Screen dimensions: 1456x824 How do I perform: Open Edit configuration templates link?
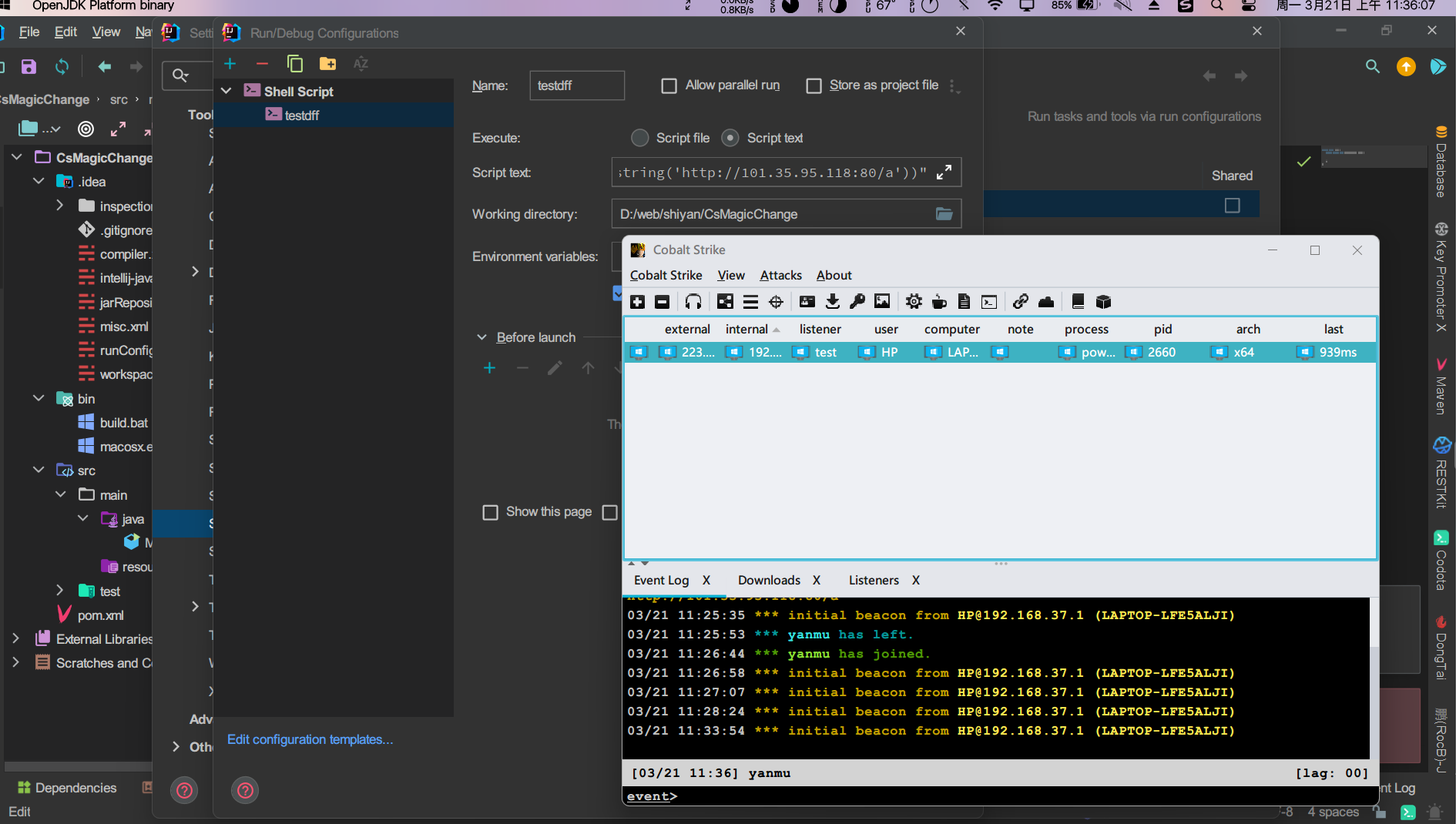310,739
